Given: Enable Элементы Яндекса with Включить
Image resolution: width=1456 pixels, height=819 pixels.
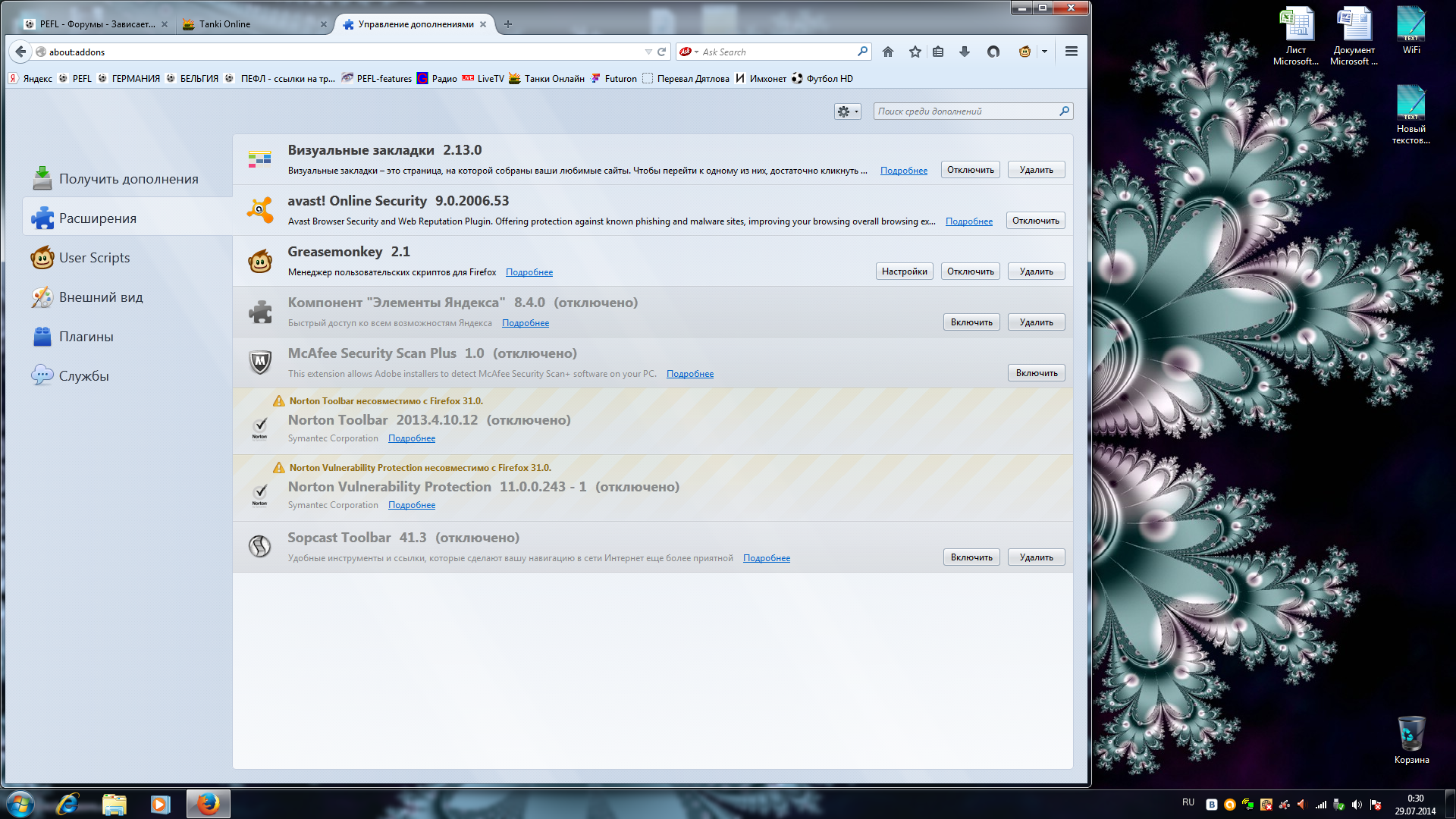Looking at the screenshot, I should 971,322.
